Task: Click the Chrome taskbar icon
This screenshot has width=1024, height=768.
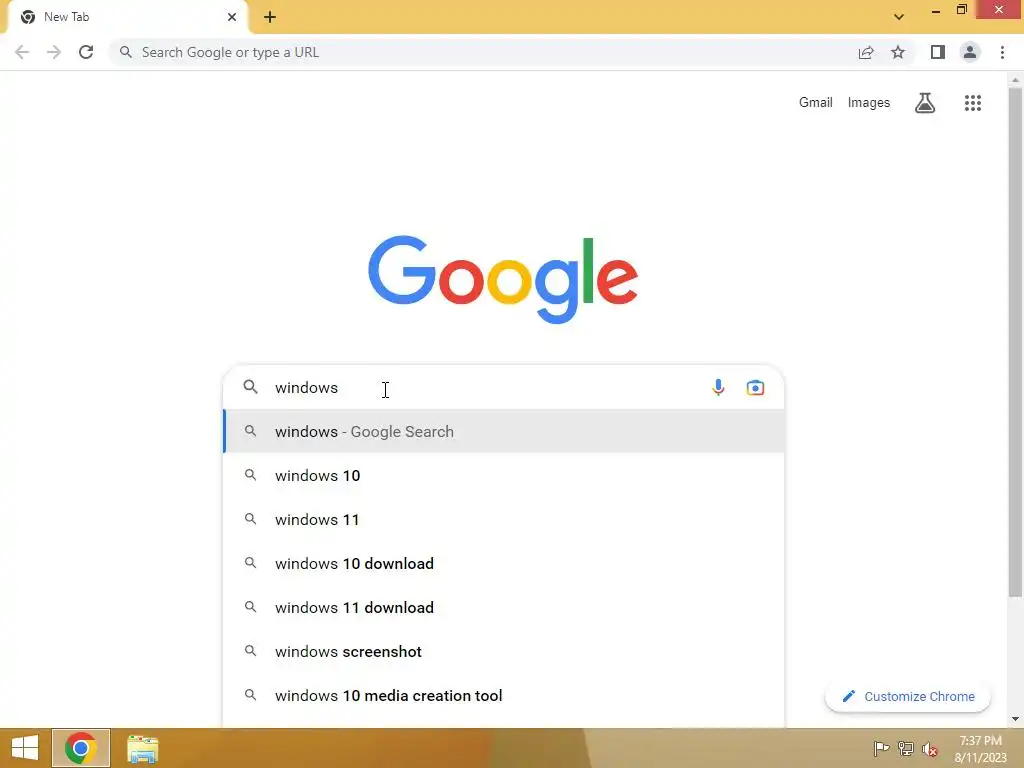Action: pyautogui.click(x=81, y=748)
